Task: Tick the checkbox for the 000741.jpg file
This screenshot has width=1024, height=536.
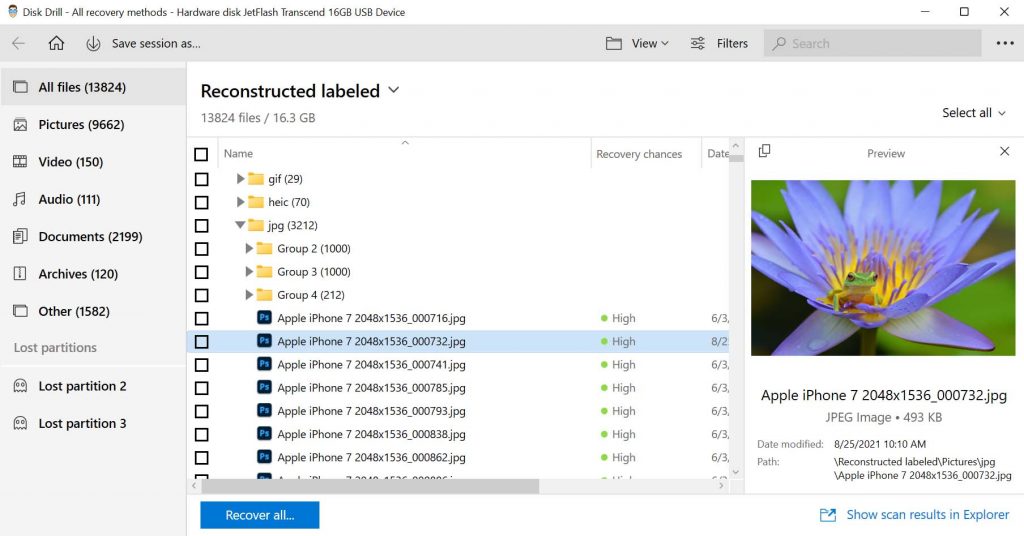Action: point(201,365)
